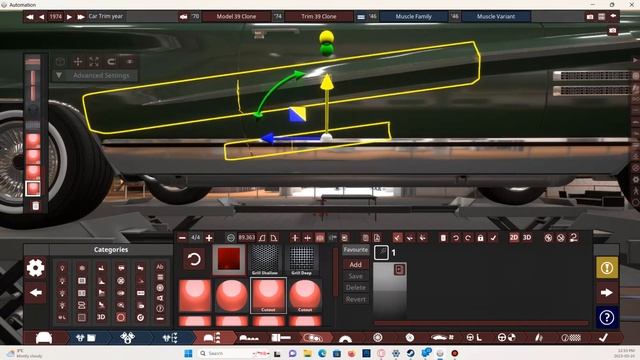The width and height of the screenshot is (640, 360).
Task: Open the yellow warning exclamation button
Action: [x=607, y=268]
